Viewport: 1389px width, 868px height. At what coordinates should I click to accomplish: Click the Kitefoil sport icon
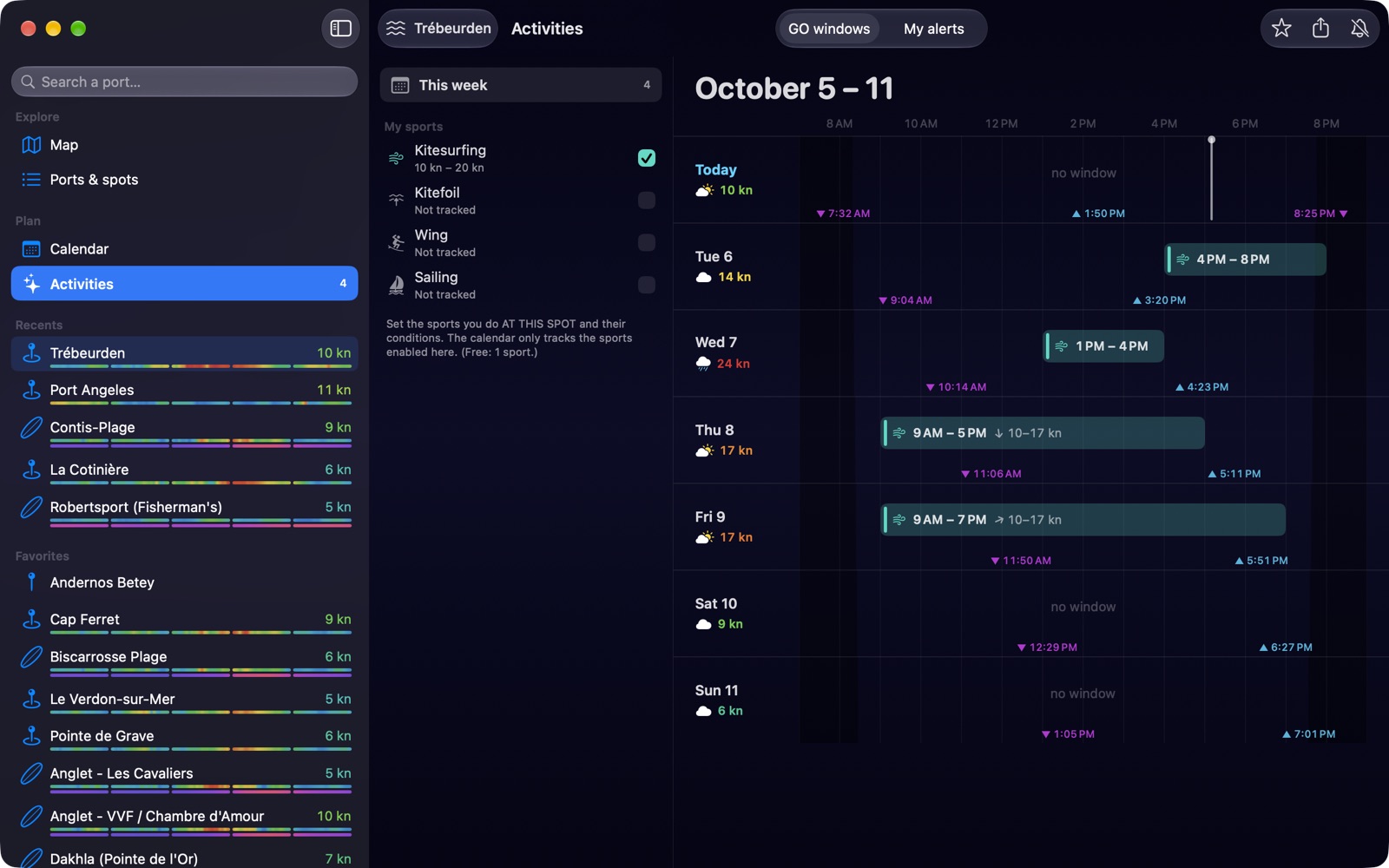[x=396, y=200]
